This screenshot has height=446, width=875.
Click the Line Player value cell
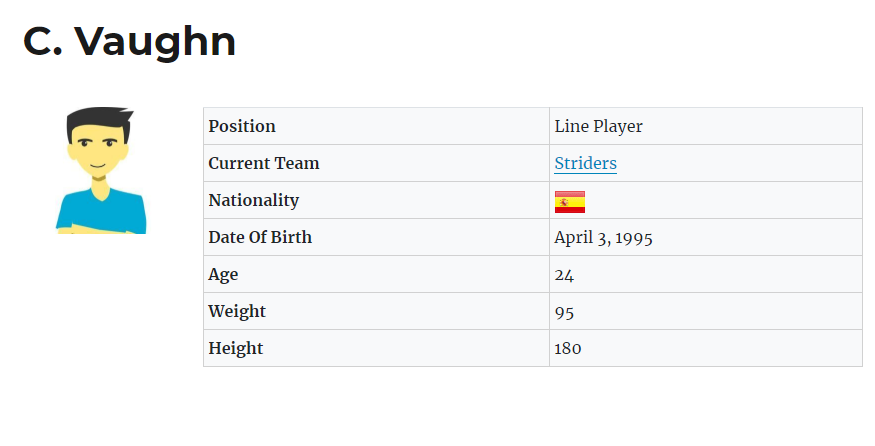coord(598,126)
